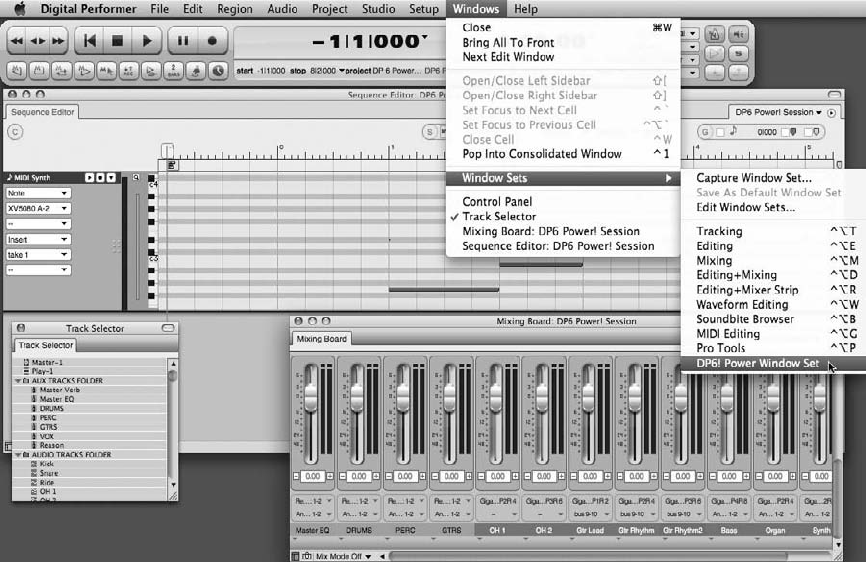Click the MIDI Synth track play-enable button
This screenshot has width=866, height=562.
[x=89, y=178]
